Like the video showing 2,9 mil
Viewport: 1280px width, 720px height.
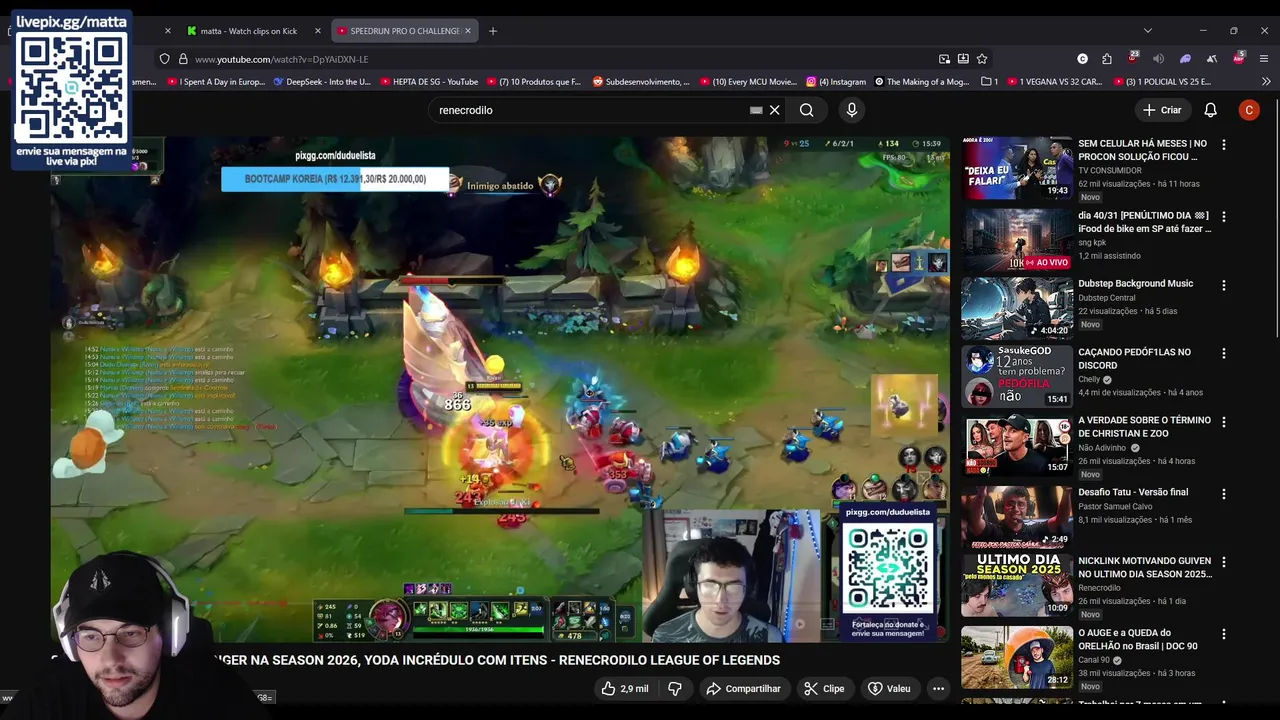click(x=625, y=688)
